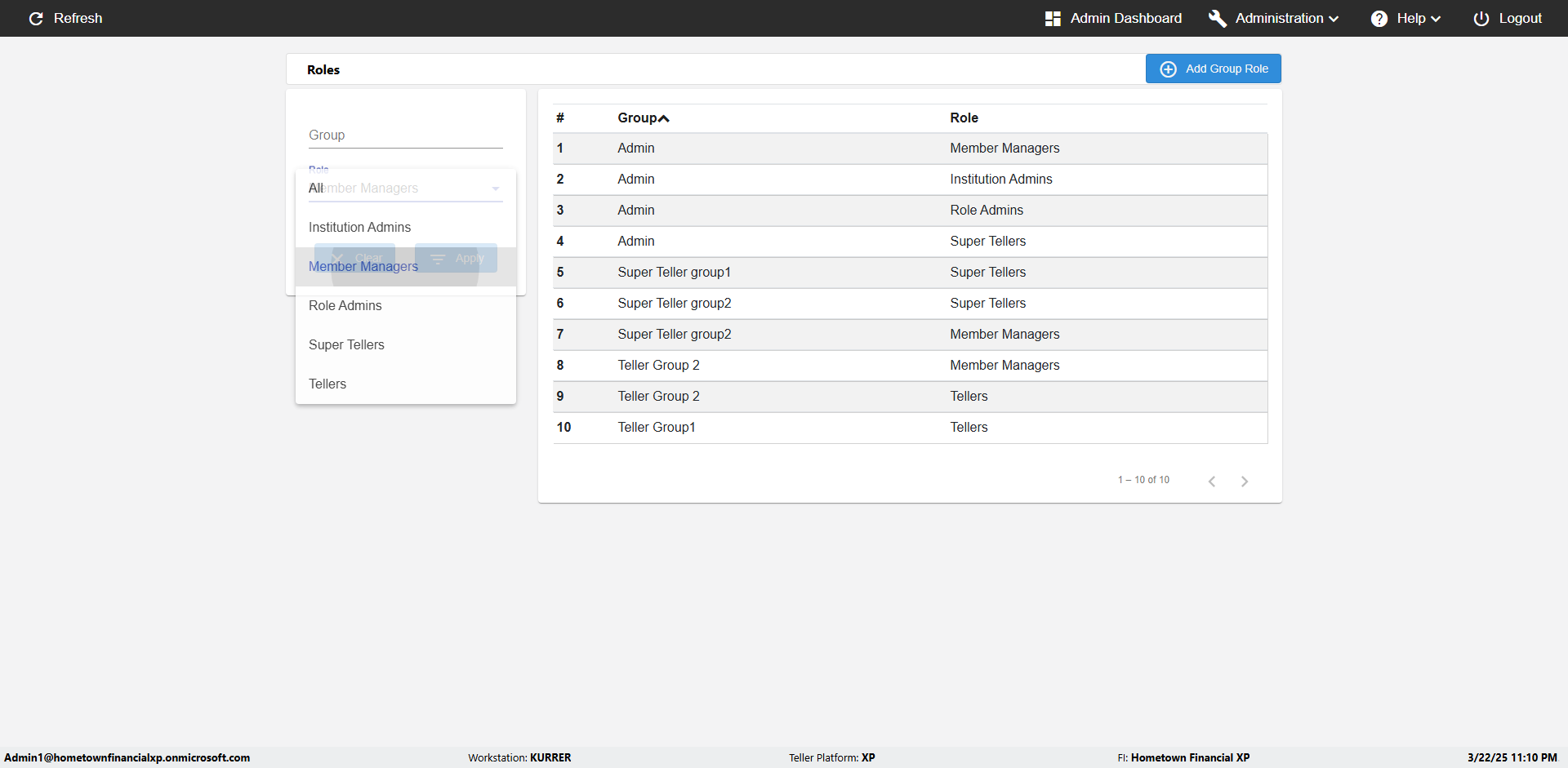Click the 1 – 10 of 10 pagination label

pos(1143,480)
